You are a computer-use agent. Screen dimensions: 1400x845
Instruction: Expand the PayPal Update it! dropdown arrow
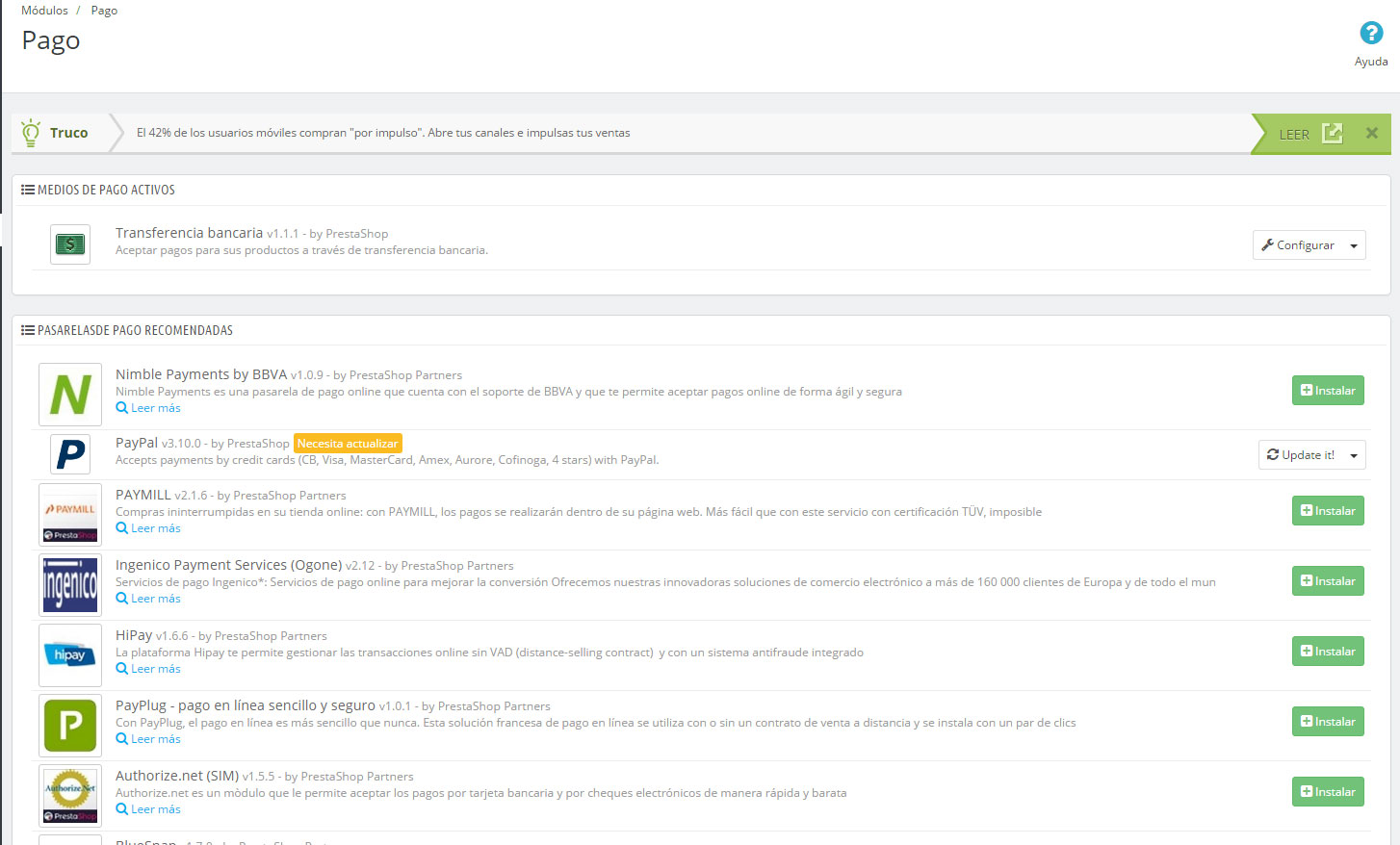point(1354,455)
